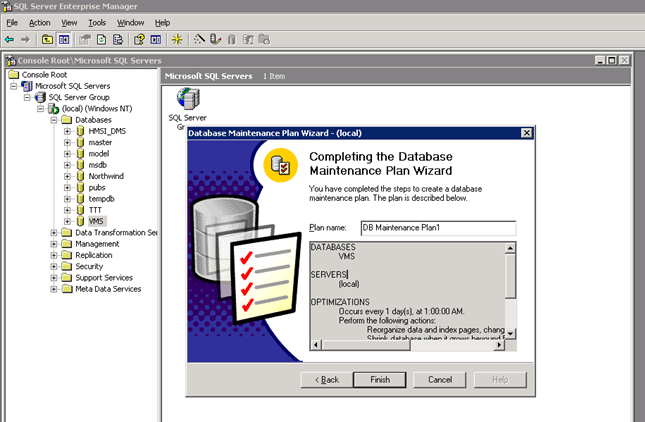Click the Back arrow in the toolbar

(x=9, y=39)
